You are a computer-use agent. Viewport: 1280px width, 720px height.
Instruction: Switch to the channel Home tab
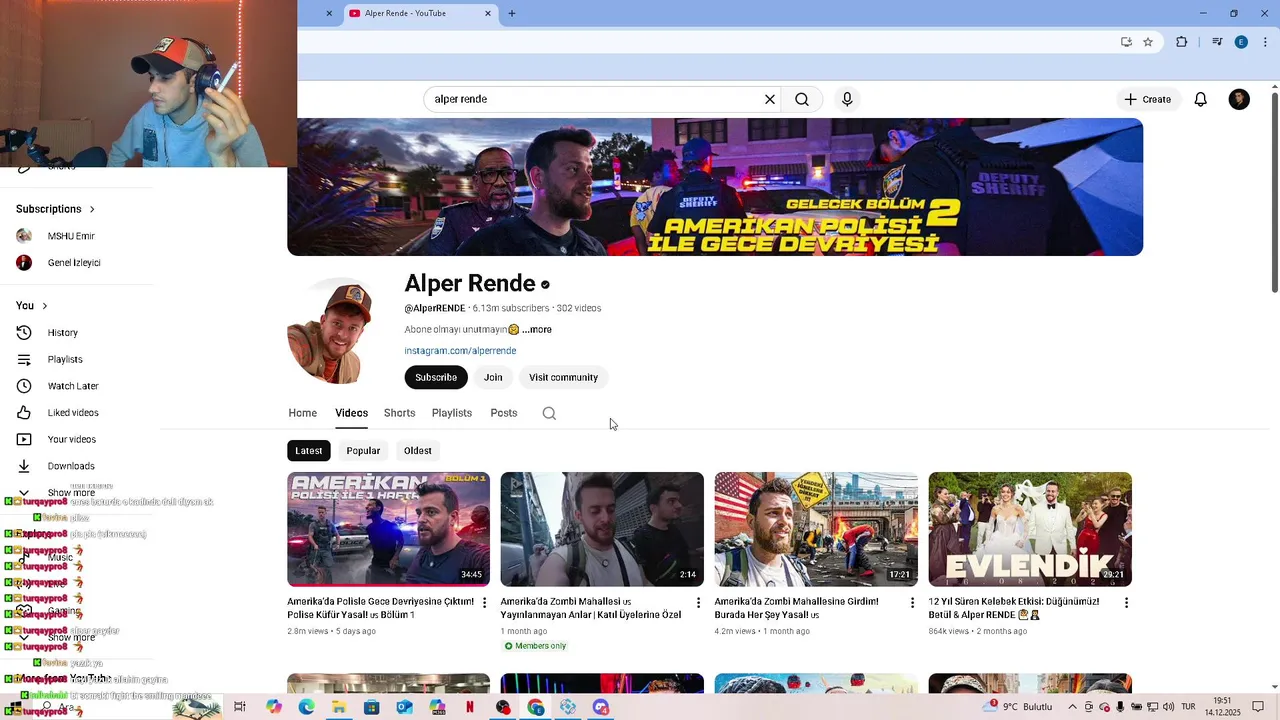(x=303, y=413)
